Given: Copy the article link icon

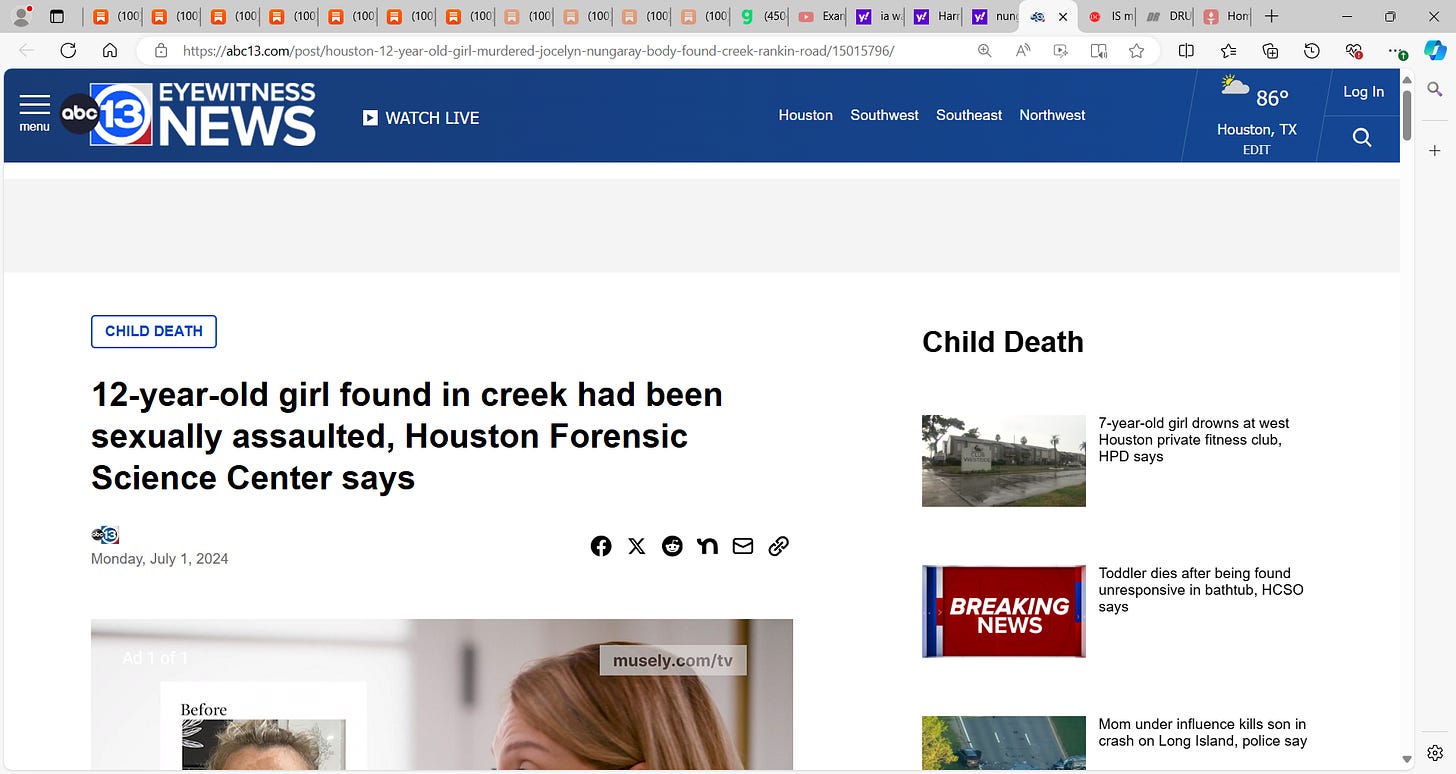Looking at the screenshot, I should coord(779,546).
